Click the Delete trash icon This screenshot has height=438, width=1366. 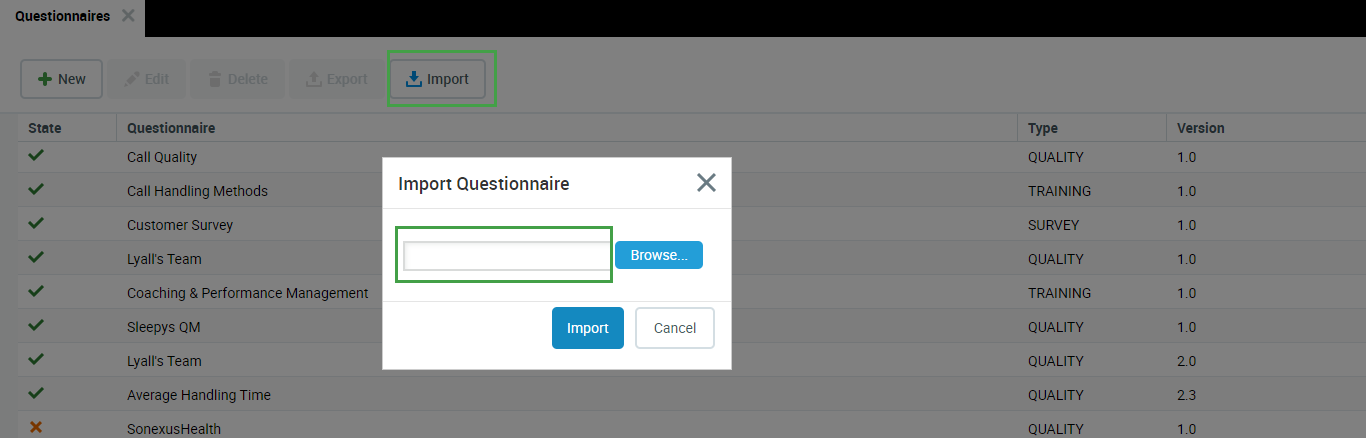click(215, 79)
